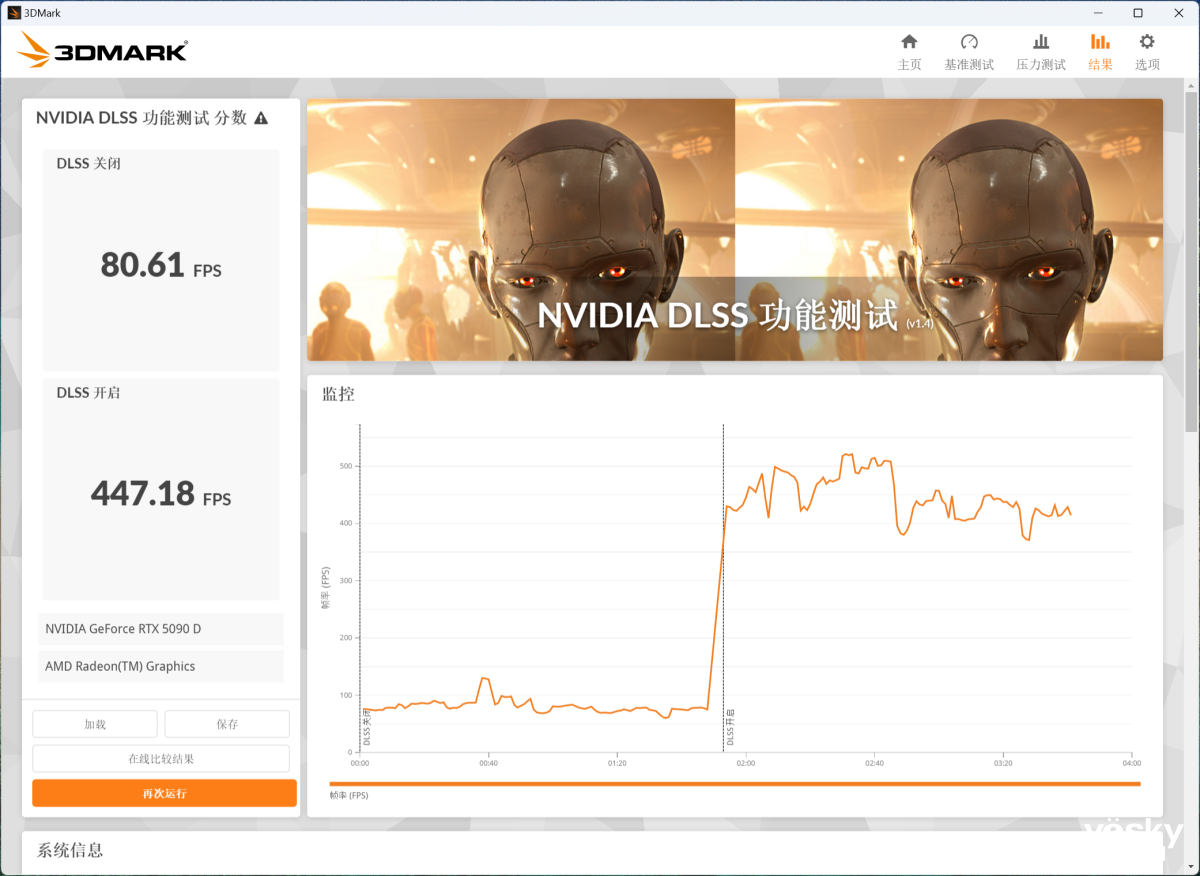This screenshot has width=1200, height=876.
Task: Click the DLSS 开启 dashed marker on chart
Action: coord(723,590)
